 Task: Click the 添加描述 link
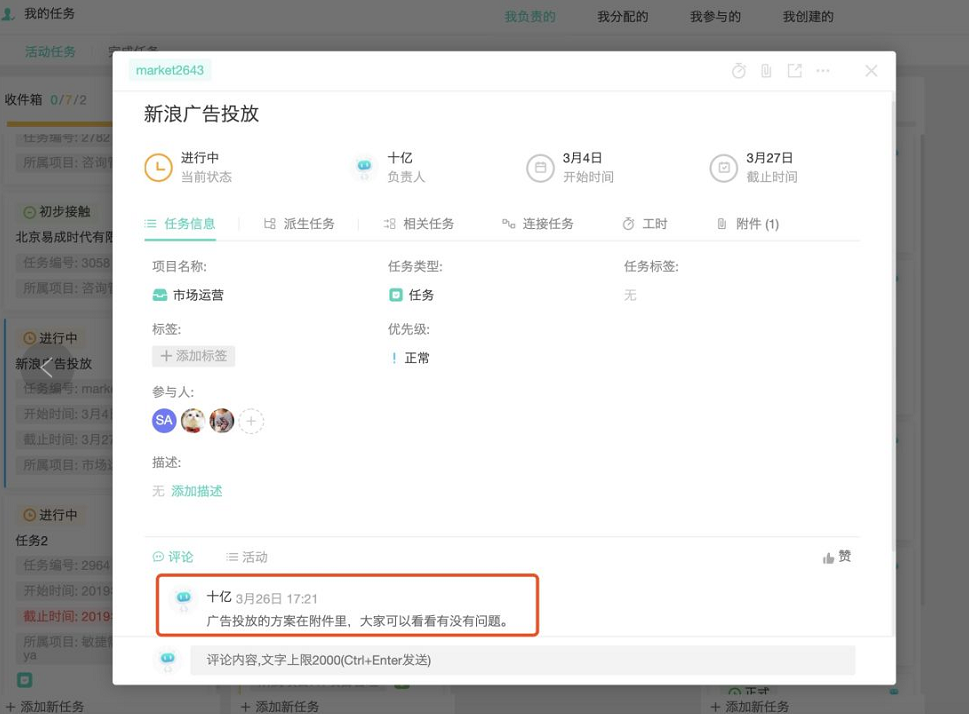pyautogui.click(x=197, y=491)
